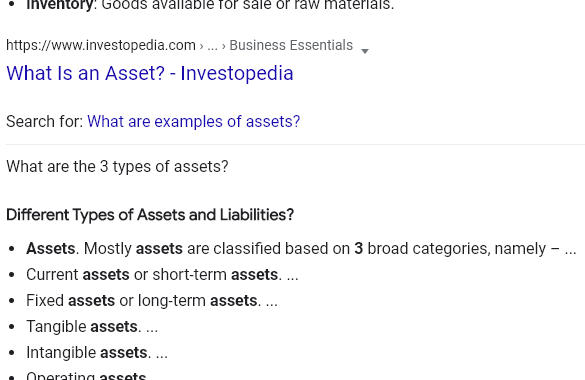Click the 'Search for:' label
This screenshot has width=585, height=380.
(x=45, y=122)
